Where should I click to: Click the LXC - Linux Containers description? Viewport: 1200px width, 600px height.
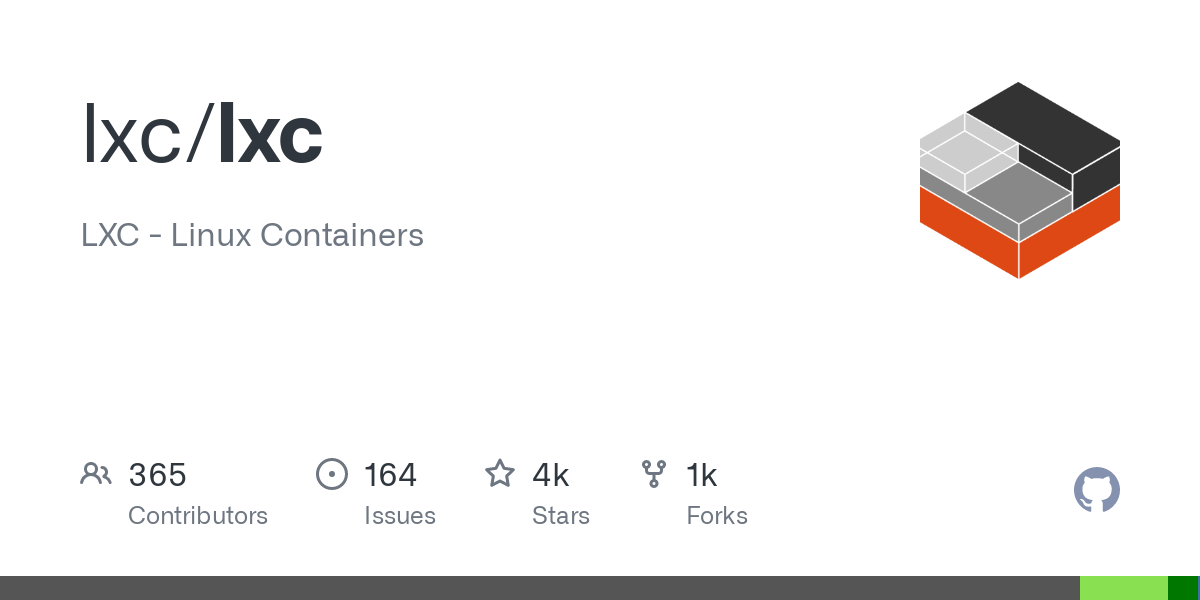click(252, 236)
